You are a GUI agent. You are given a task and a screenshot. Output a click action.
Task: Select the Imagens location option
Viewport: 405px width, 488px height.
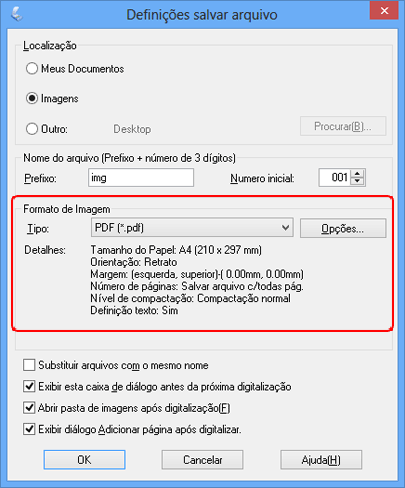pyautogui.click(x=32, y=98)
